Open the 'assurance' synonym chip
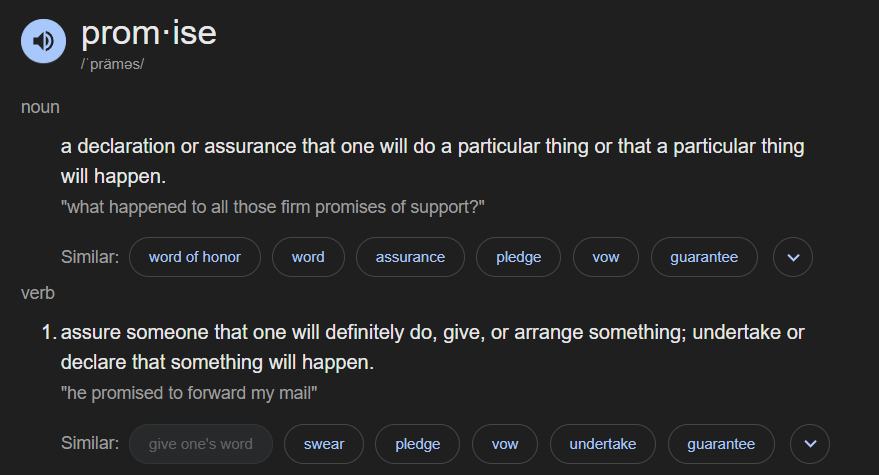Screen dimensions: 879x475 410,257
